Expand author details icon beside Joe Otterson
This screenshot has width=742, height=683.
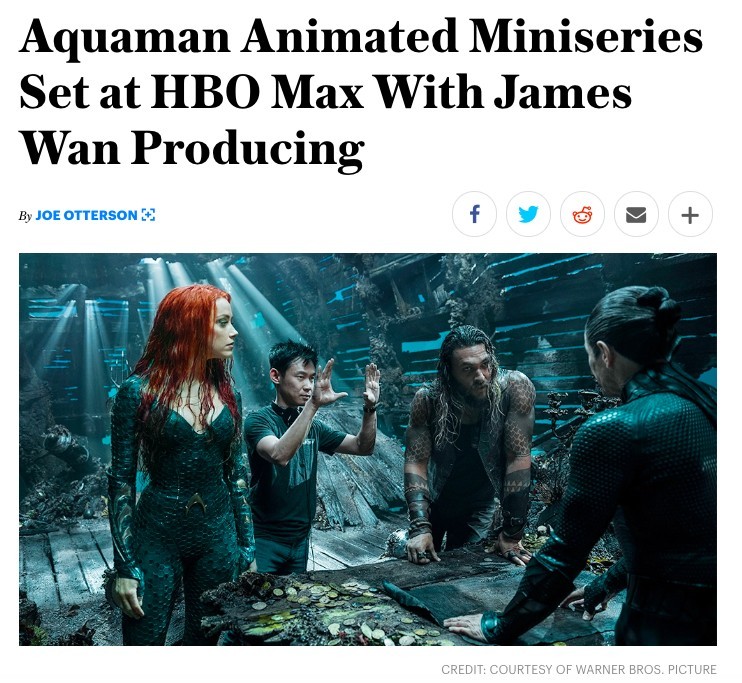tap(149, 215)
